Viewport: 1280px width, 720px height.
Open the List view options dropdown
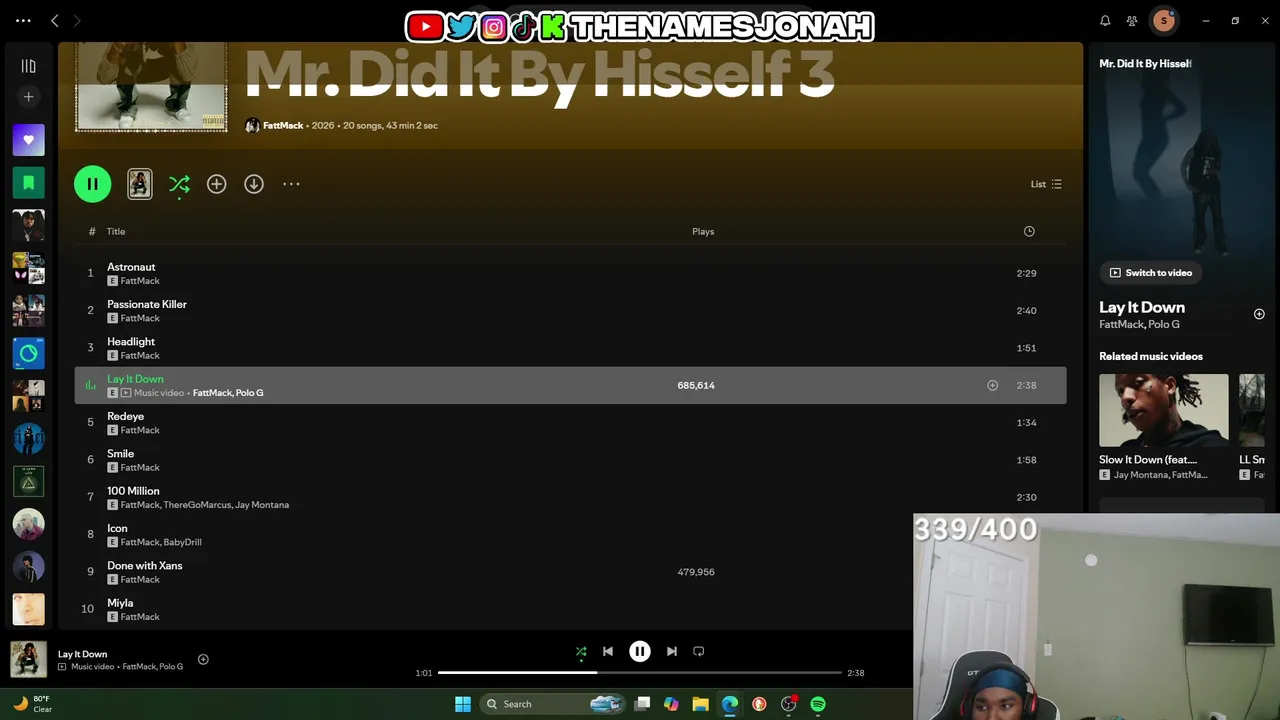tap(1046, 184)
